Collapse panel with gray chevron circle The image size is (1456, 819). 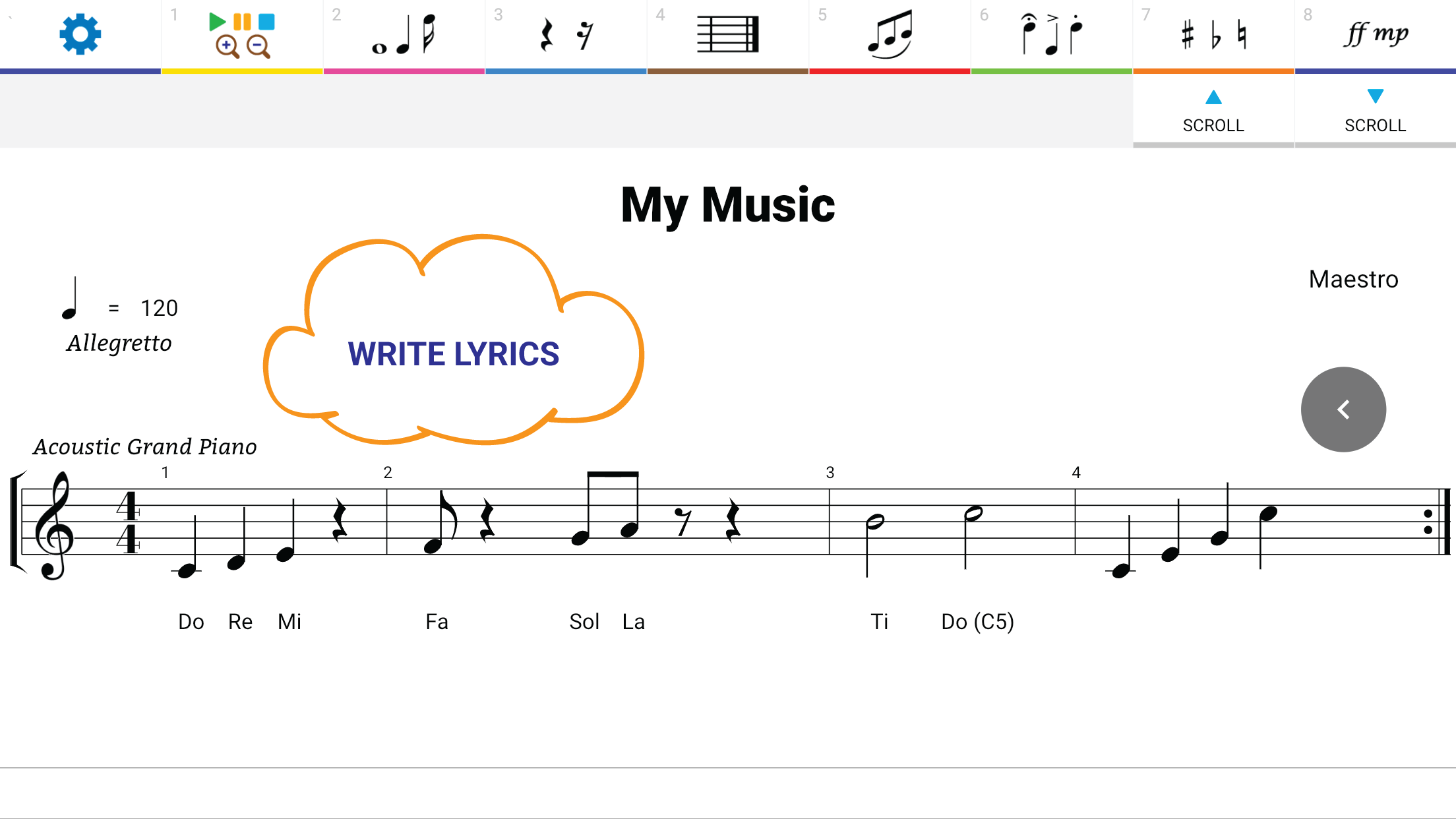(1343, 409)
